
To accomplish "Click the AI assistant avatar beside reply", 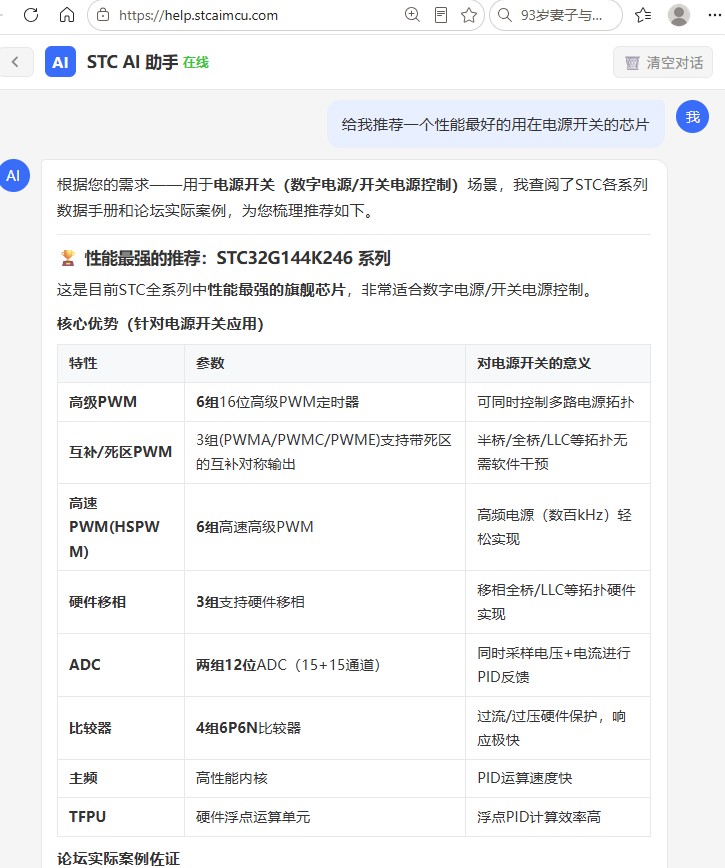I will click(14, 175).
